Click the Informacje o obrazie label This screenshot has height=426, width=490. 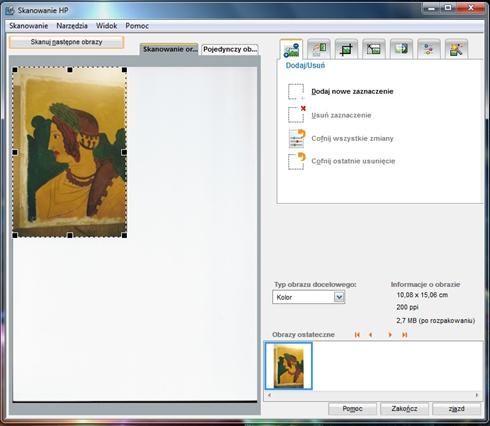click(x=425, y=285)
